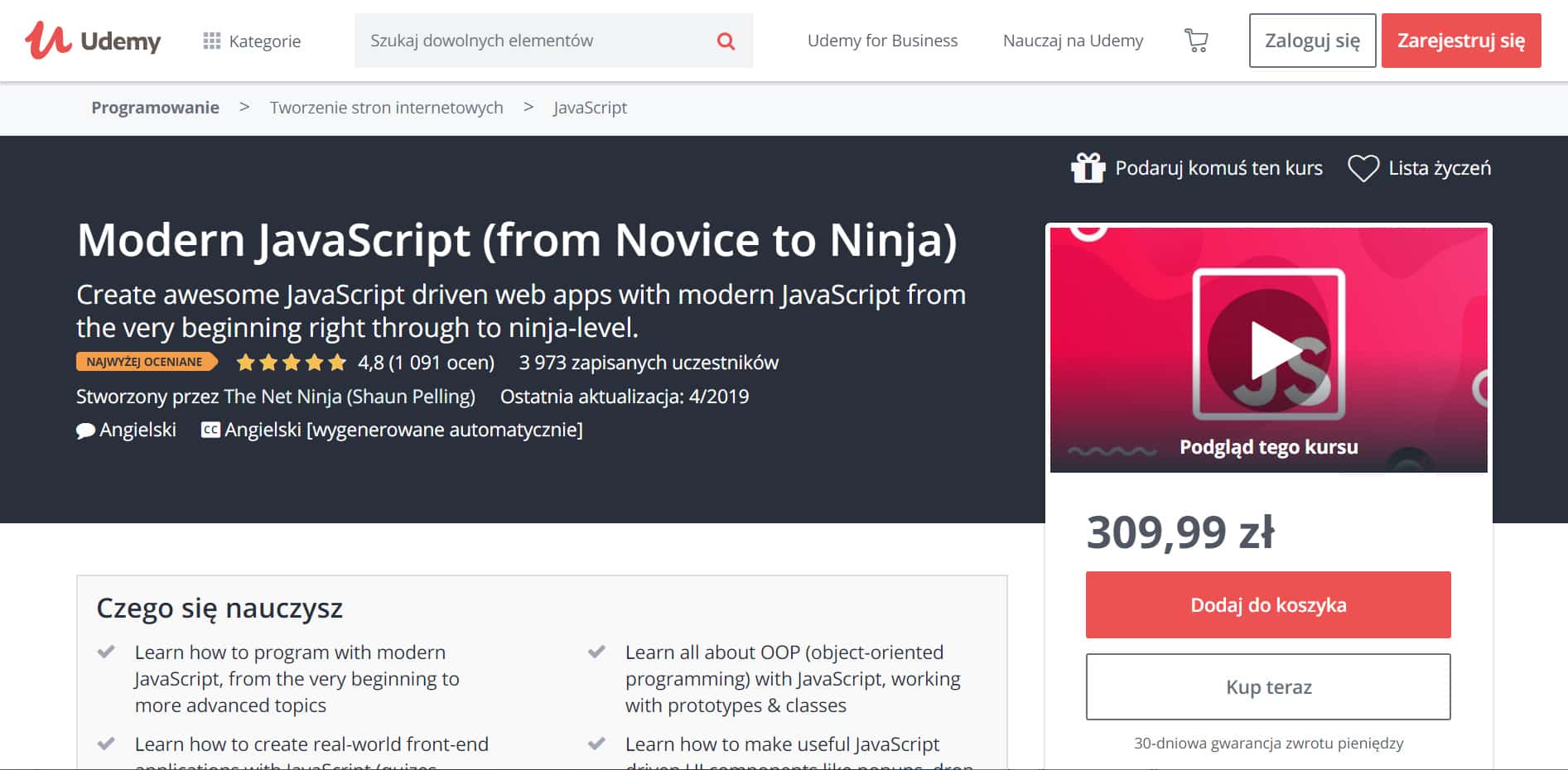Click the Udemy logo
The image size is (1568, 770).
coord(93,40)
